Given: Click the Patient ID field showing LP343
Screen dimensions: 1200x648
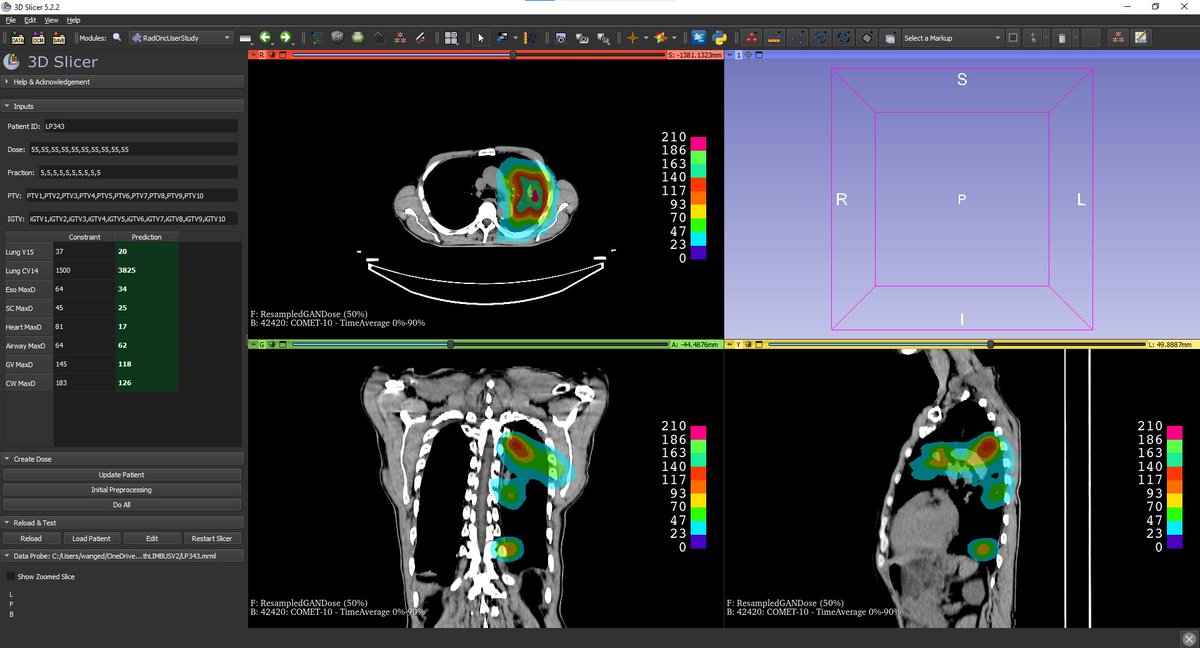Looking at the screenshot, I should 140,126.
